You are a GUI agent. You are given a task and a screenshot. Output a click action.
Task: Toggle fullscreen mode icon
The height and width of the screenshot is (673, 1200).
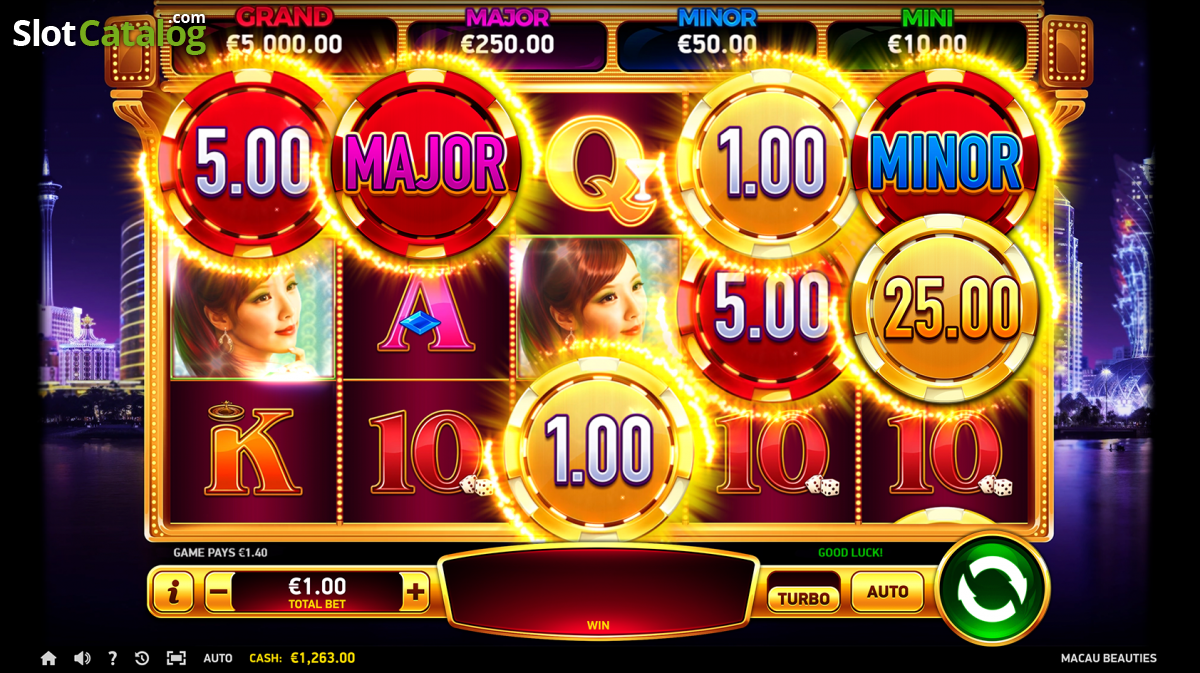pyautogui.click(x=176, y=658)
